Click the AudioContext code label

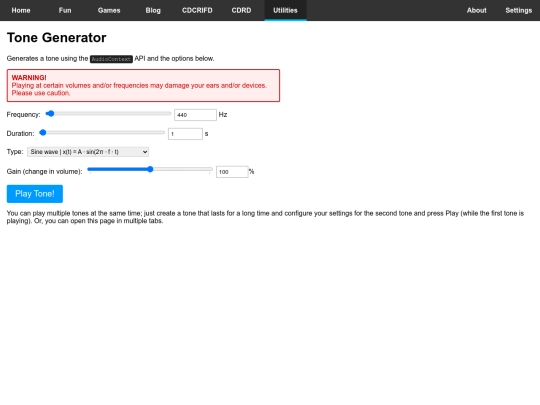pyautogui.click(x=111, y=59)
